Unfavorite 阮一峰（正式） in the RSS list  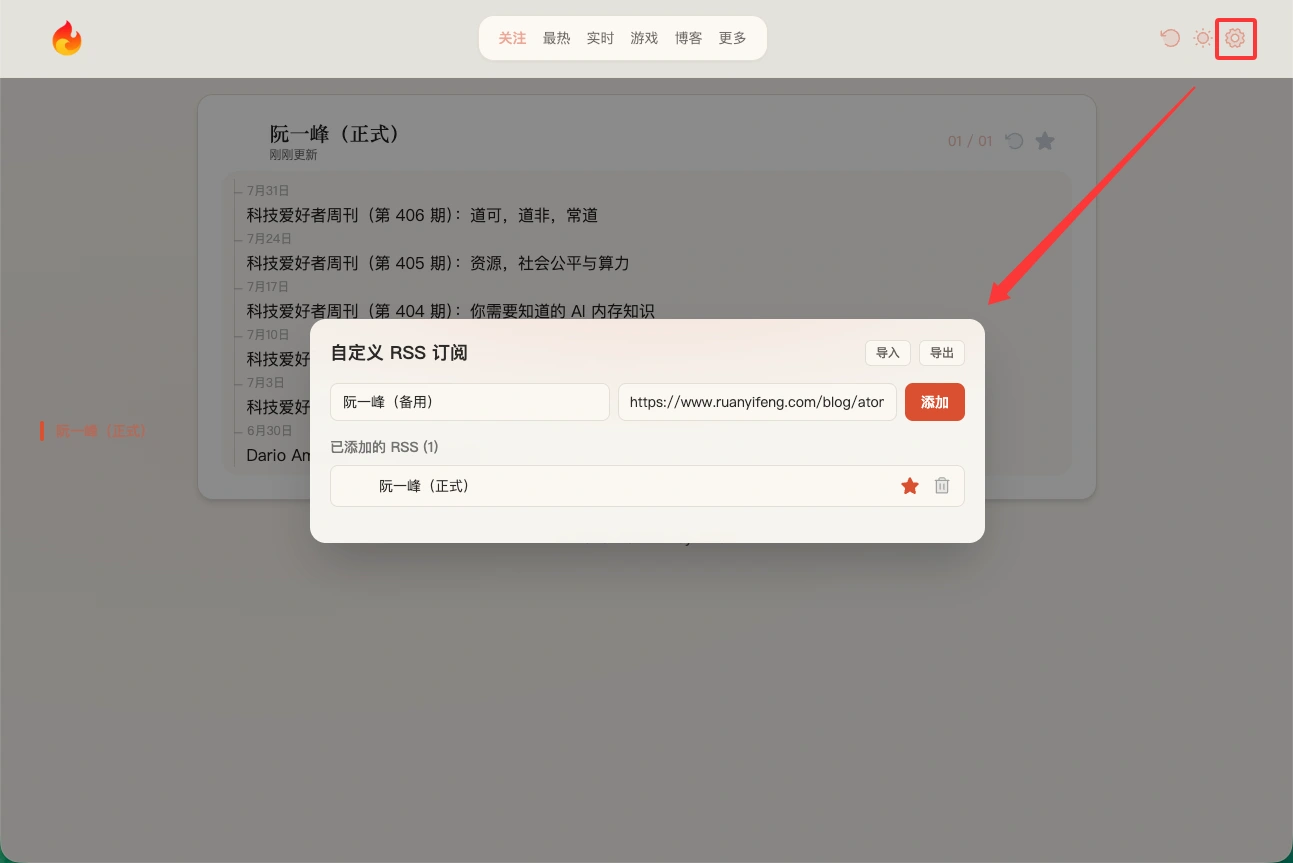(x=910, y=486)
